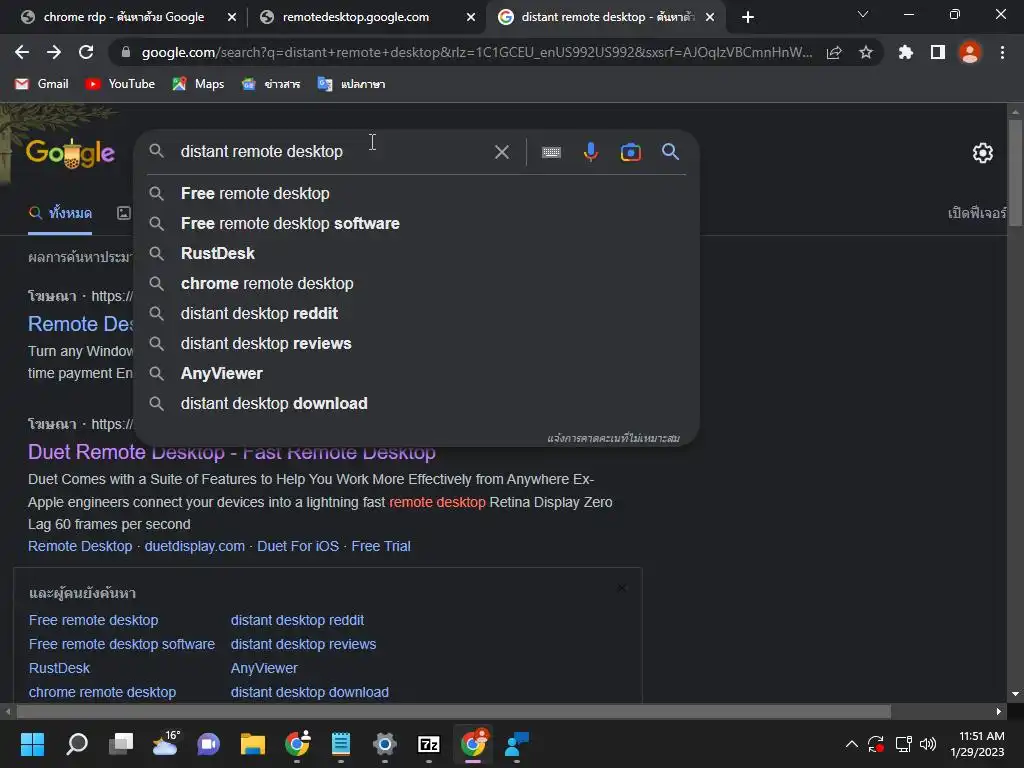Click in the search text field
The height and width of the screenshot is (768, 1024).
coord(333,152)
